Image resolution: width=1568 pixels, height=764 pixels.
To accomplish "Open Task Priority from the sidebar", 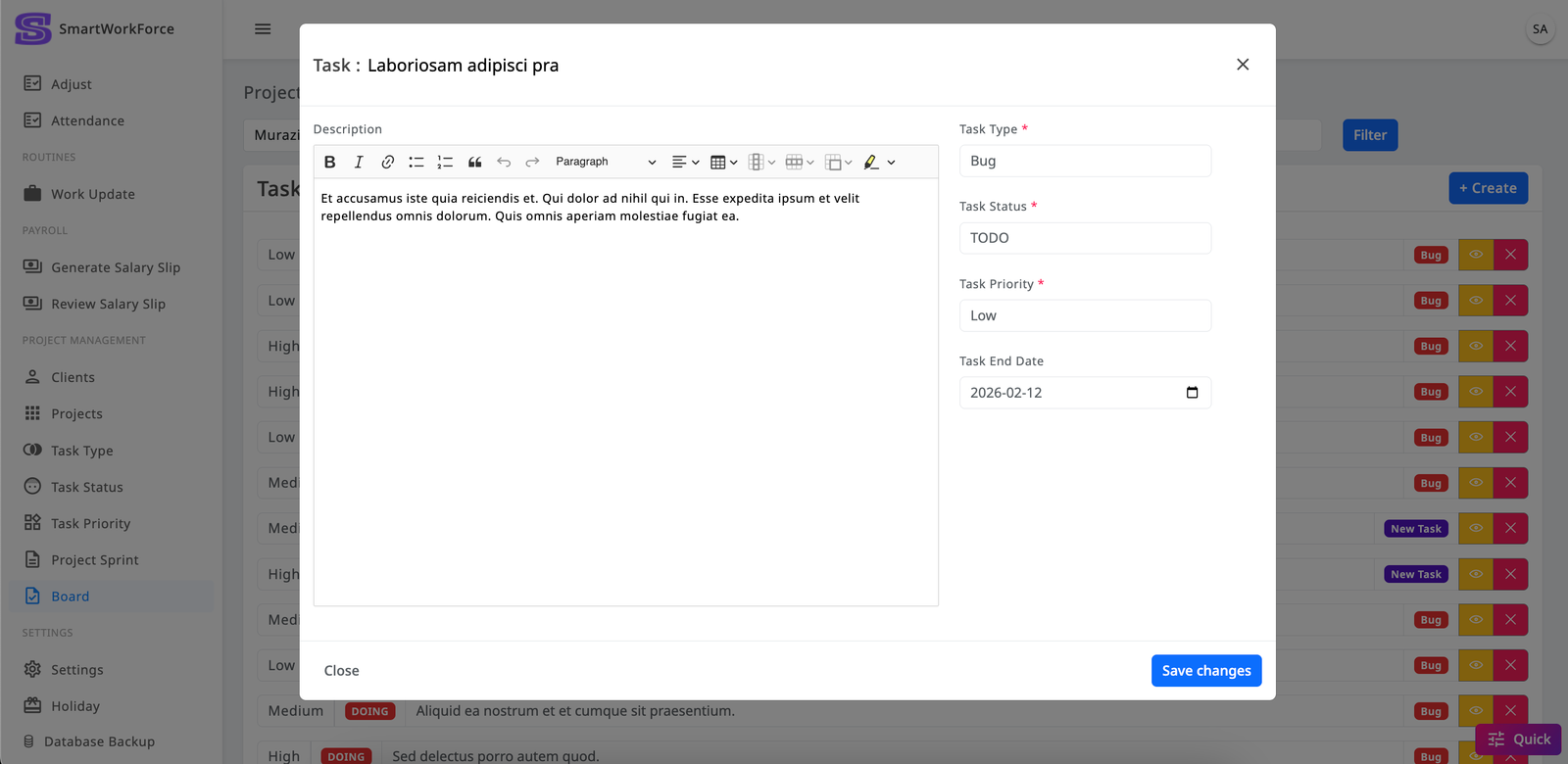I will tap(90, 524).
